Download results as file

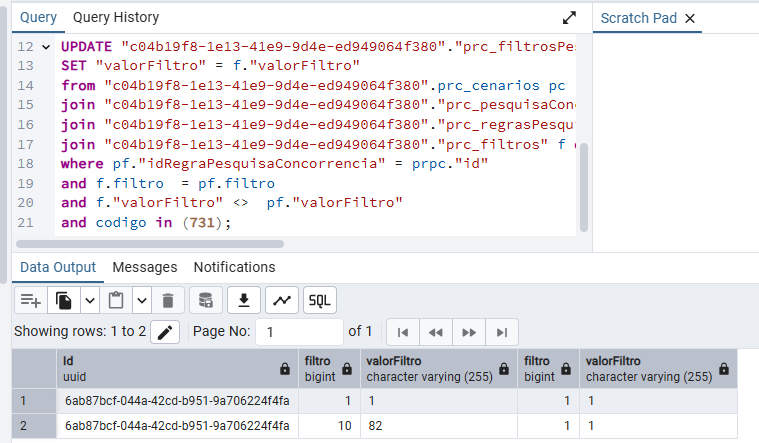tap(244, 300)
